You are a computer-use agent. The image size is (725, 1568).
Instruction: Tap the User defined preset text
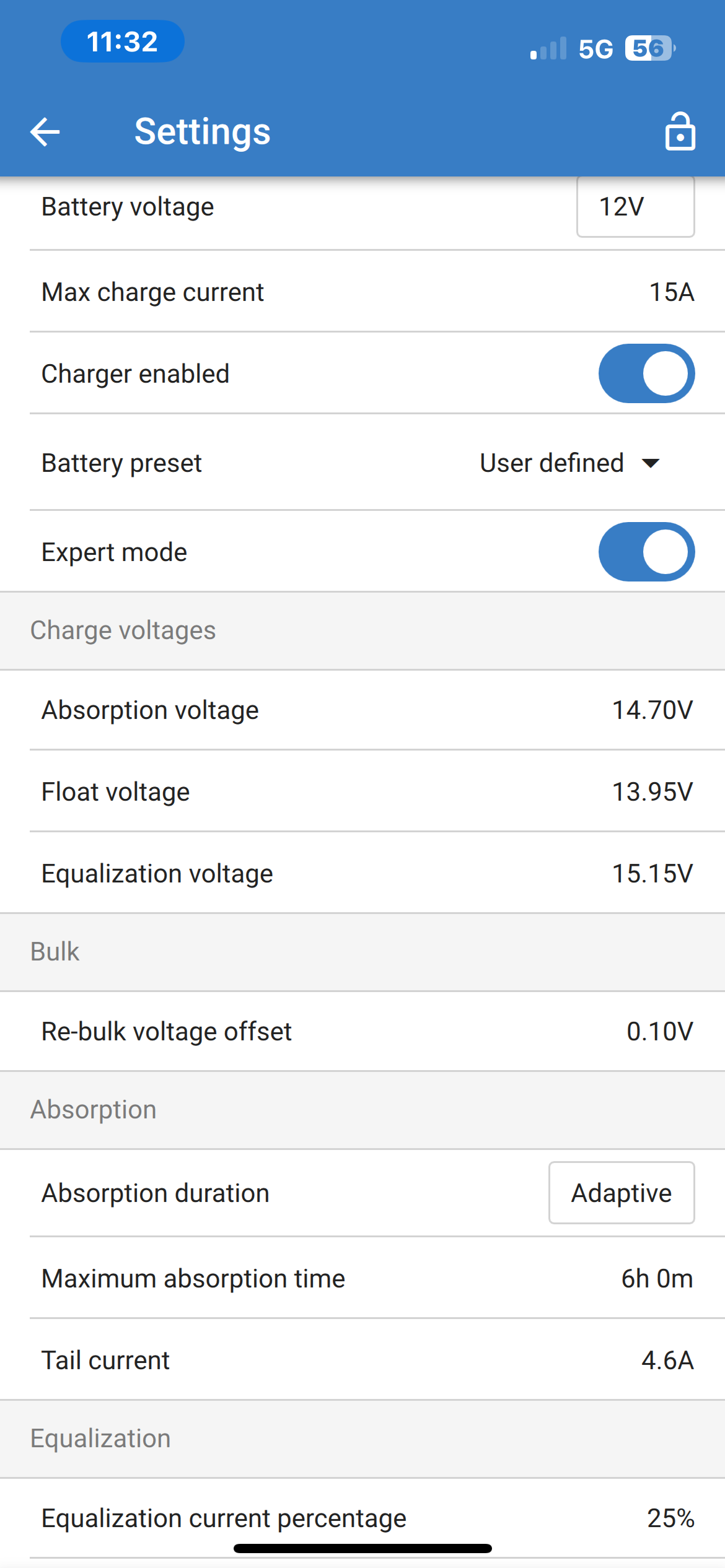[551, 463]
